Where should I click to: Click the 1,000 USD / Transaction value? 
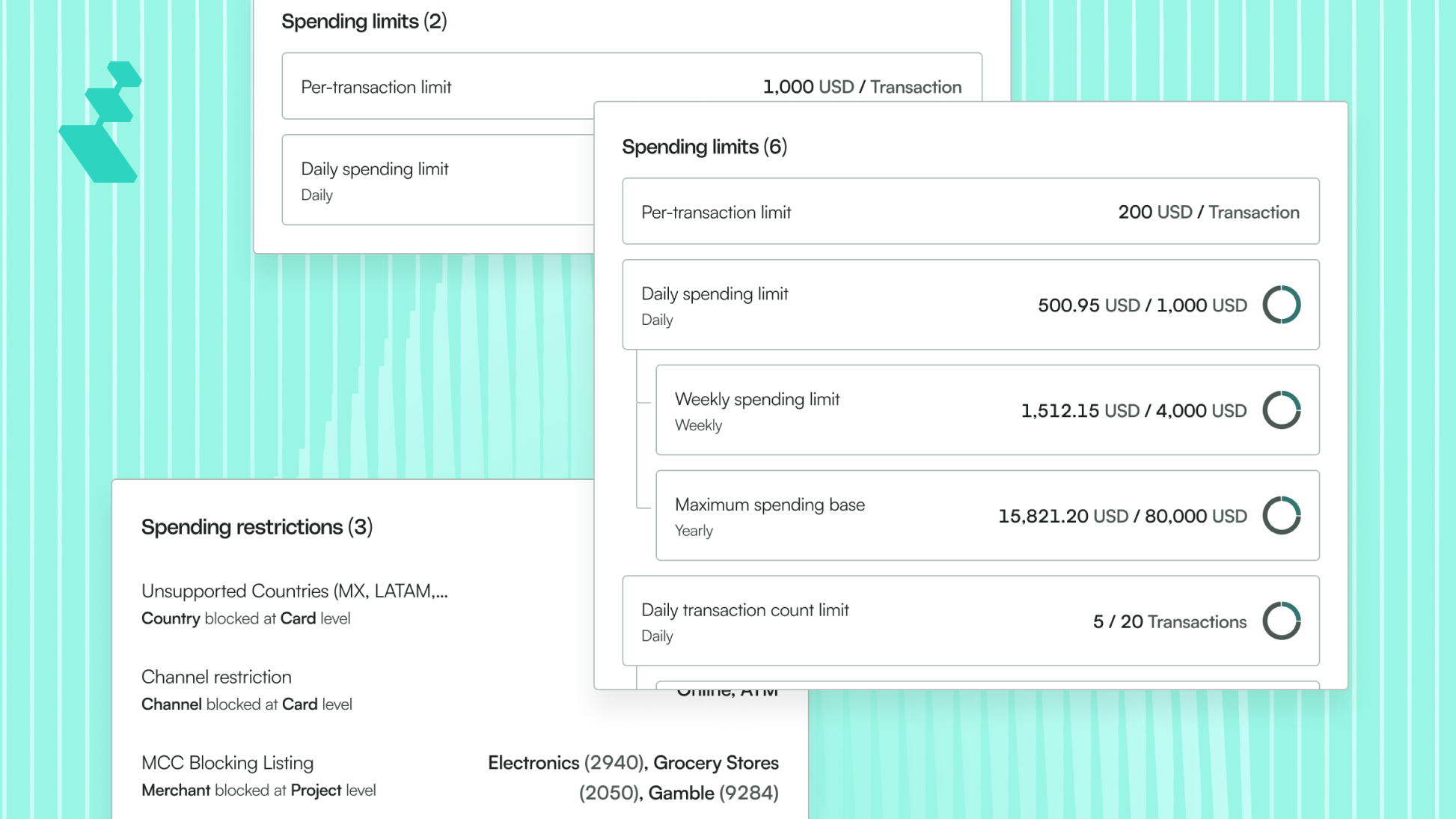[862, 87]
